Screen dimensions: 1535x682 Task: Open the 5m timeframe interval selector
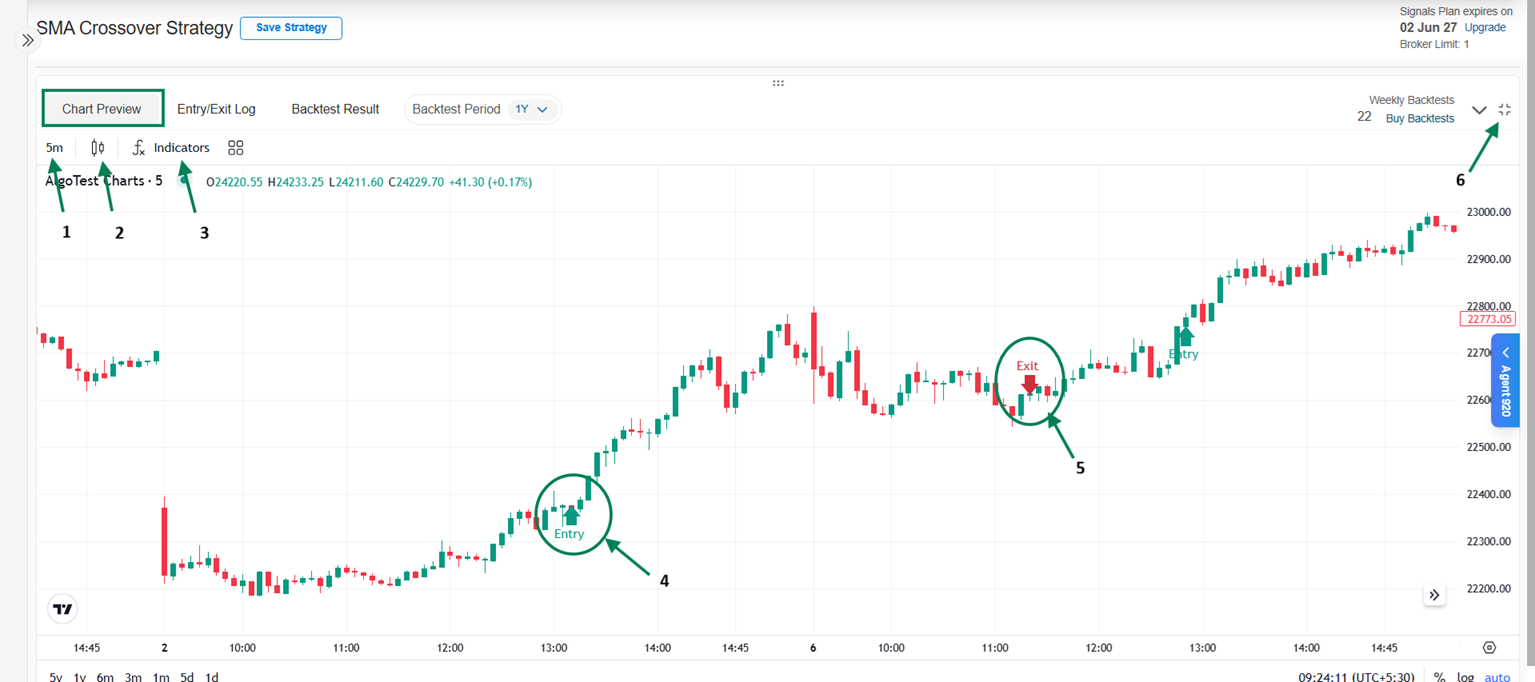click(x=54, y=148)
